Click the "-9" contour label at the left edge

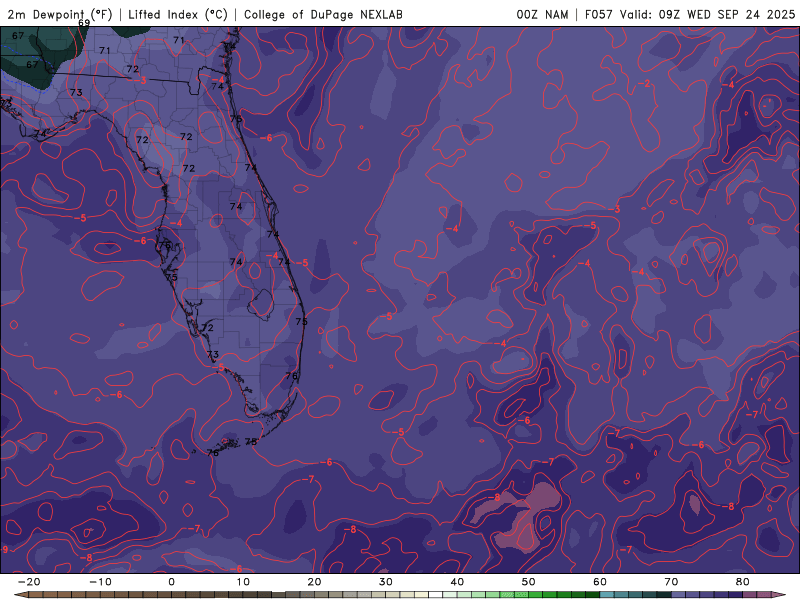point(4,549)
